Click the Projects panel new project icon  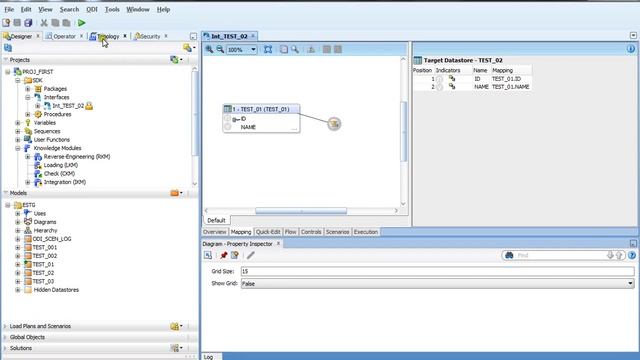click(x=175, y=60)
